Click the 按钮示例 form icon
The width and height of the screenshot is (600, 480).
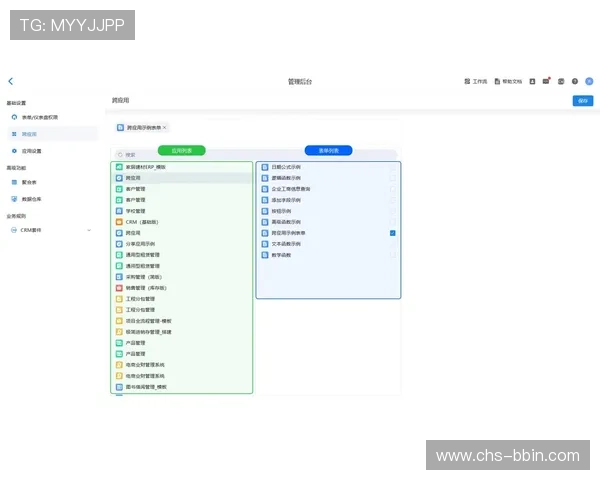pyautogui.click(x=265, y=211)
